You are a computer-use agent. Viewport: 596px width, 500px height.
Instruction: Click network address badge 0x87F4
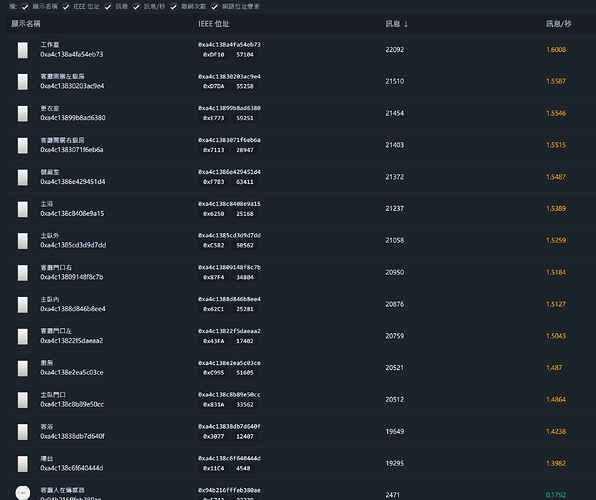click(x=214, y=277)
